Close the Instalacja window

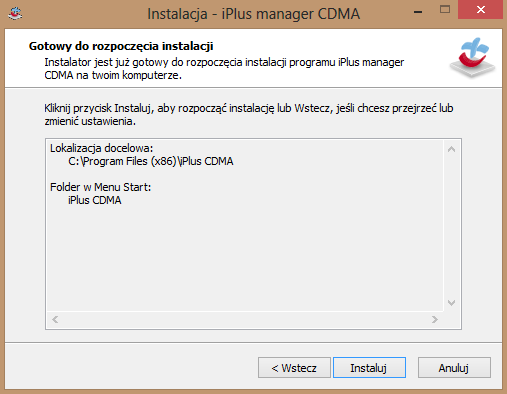480,10
